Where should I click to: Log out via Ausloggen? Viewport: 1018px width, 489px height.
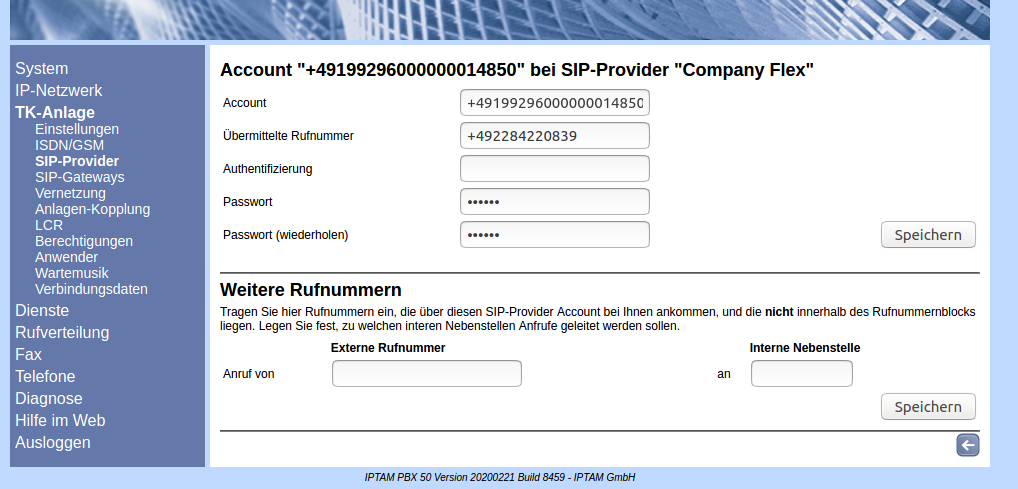(53, 443)
